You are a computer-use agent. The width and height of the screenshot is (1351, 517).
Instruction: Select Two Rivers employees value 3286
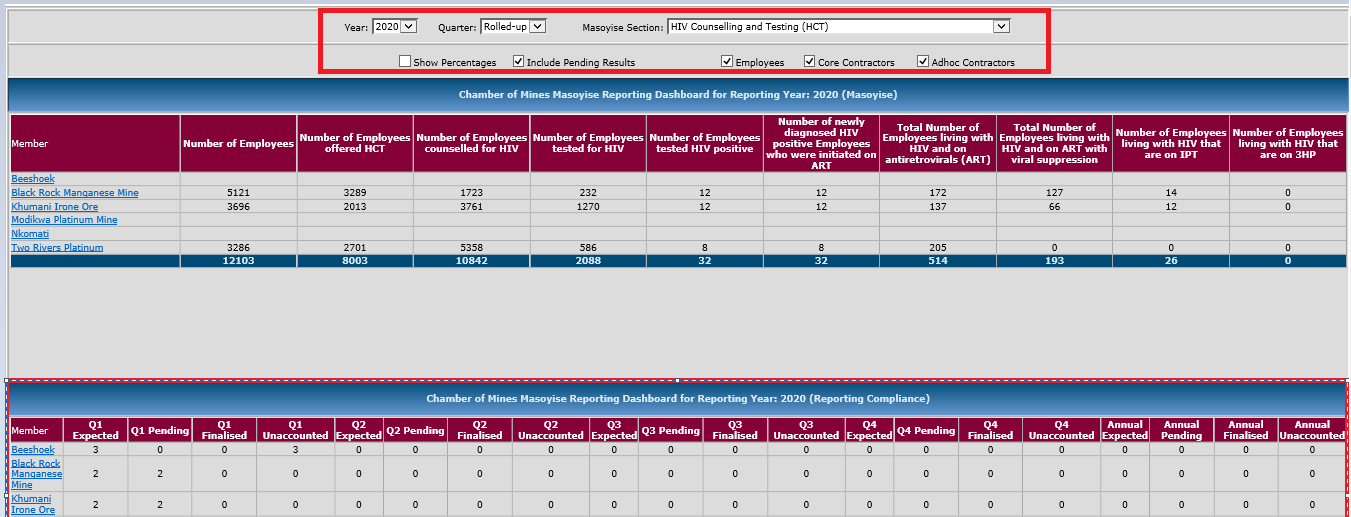coord(238,247)
